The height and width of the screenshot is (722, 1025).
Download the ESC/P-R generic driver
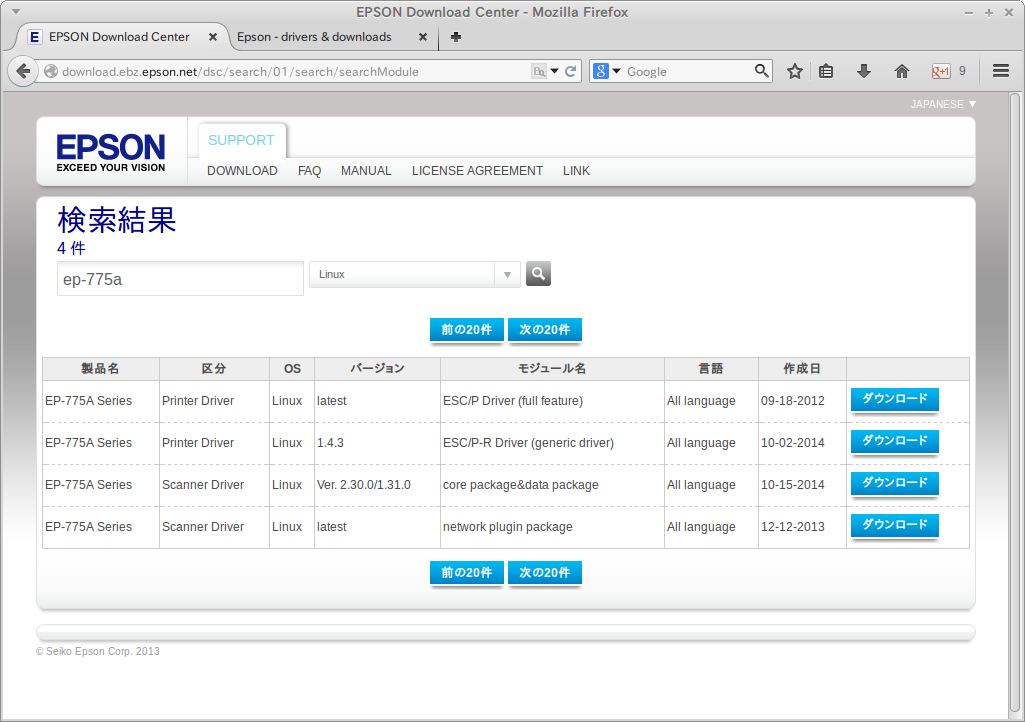(x=894, y=441)
